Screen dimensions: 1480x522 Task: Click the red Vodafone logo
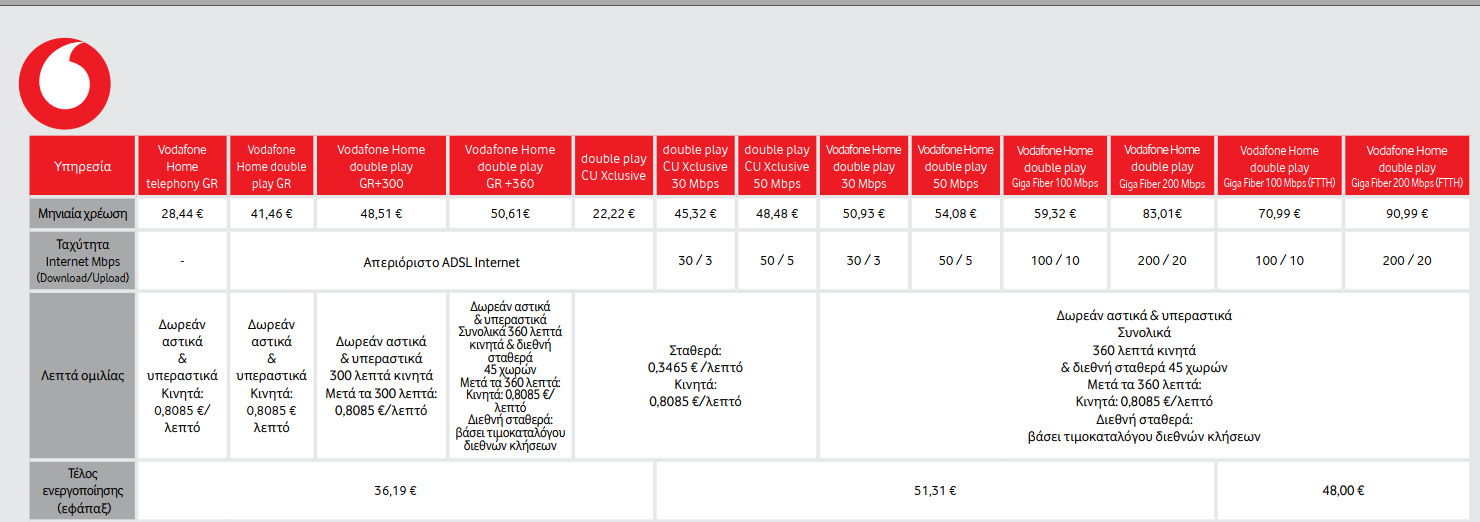(x=65, y=84)
